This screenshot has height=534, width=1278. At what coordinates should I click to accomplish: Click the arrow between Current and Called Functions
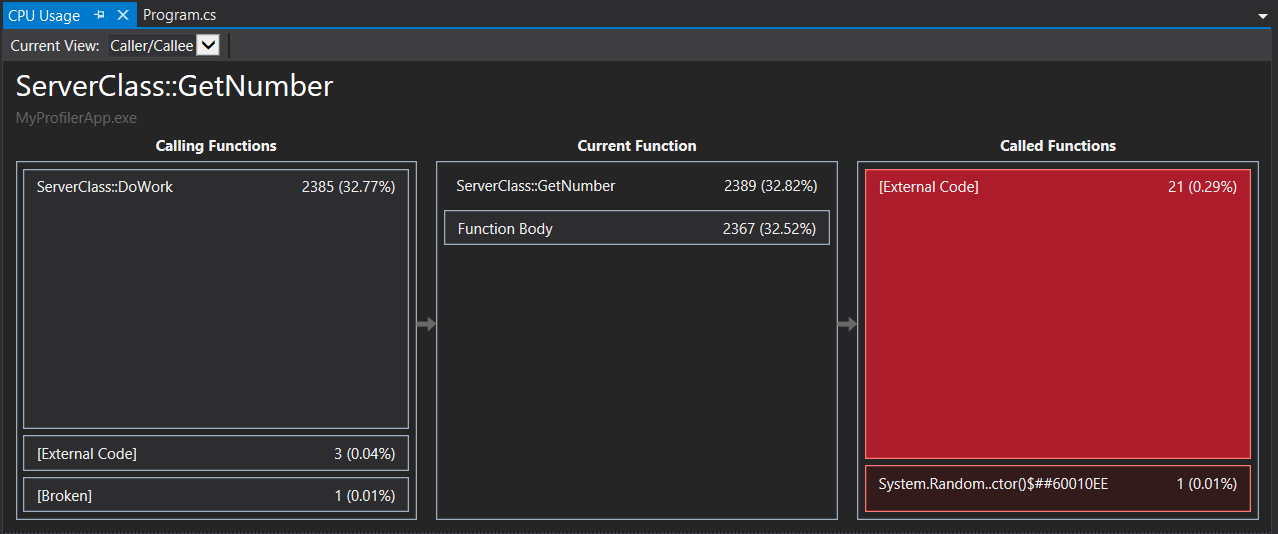point(847,324)
